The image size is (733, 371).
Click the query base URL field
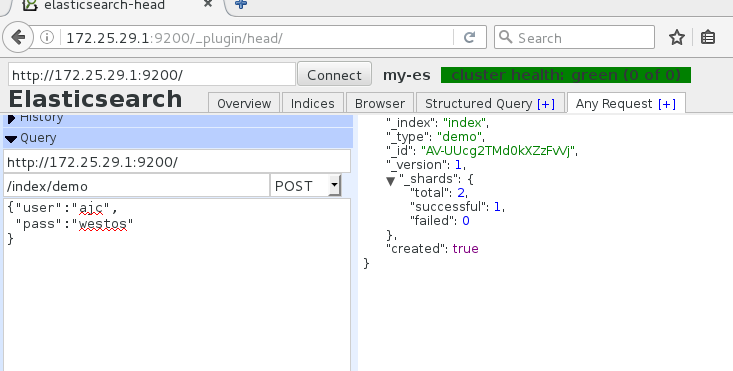(x=177, y=162)
